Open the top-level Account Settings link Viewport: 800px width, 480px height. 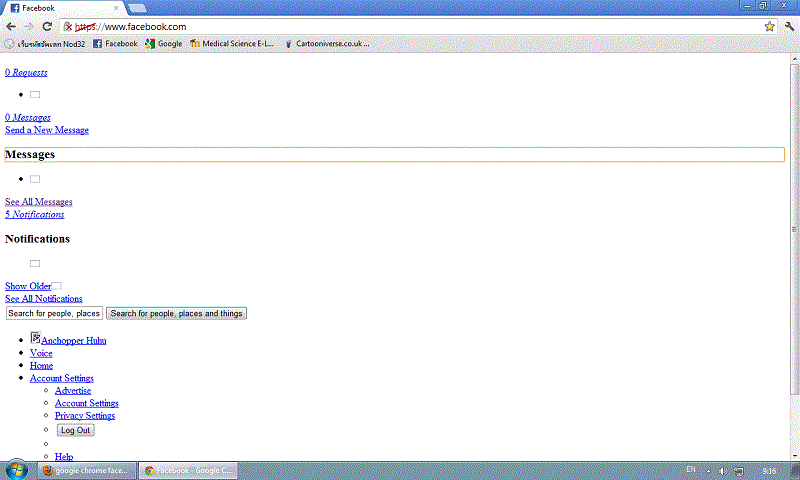tap(62, 378)
